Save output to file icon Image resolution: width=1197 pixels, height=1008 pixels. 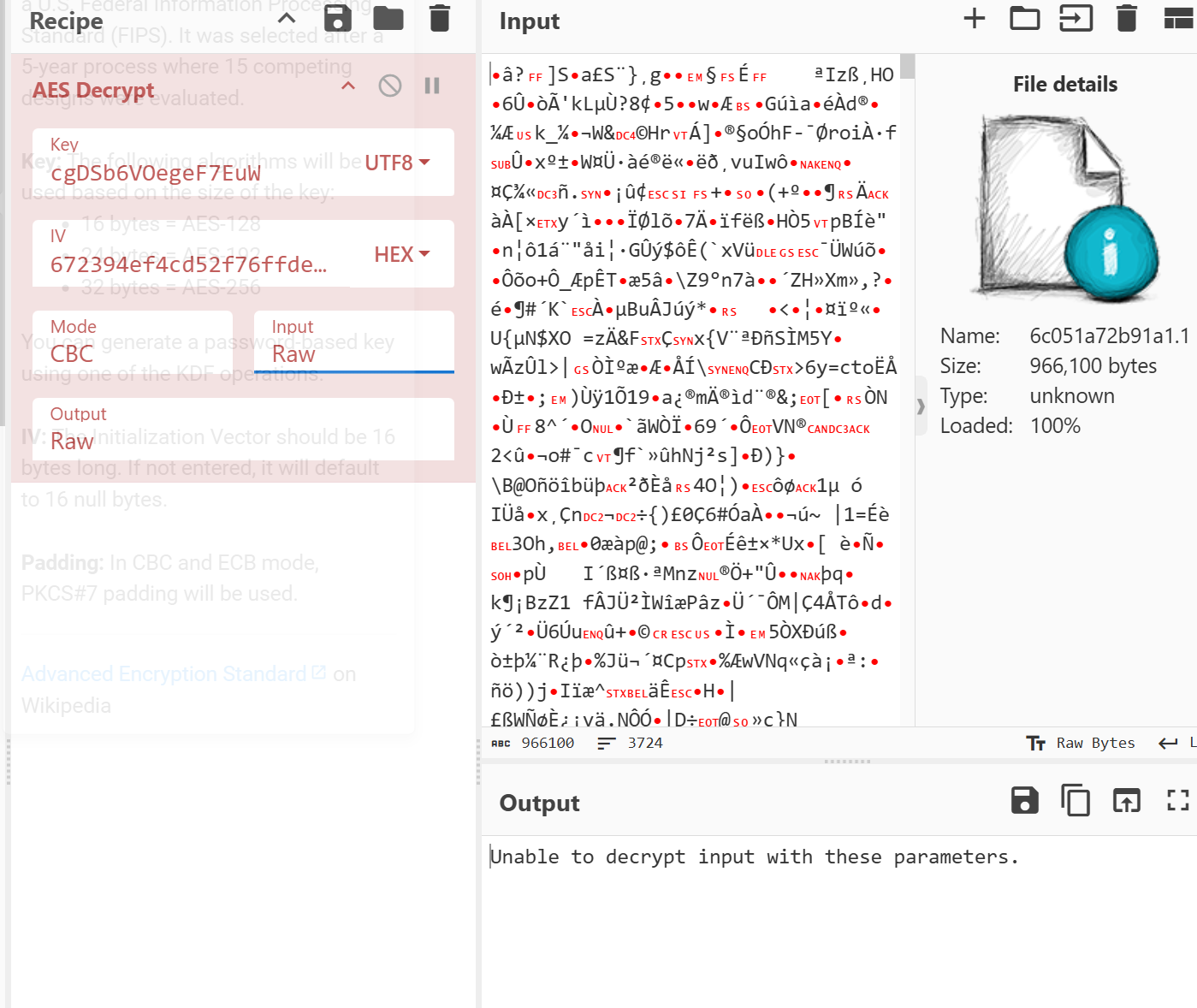coord(1025,800)
